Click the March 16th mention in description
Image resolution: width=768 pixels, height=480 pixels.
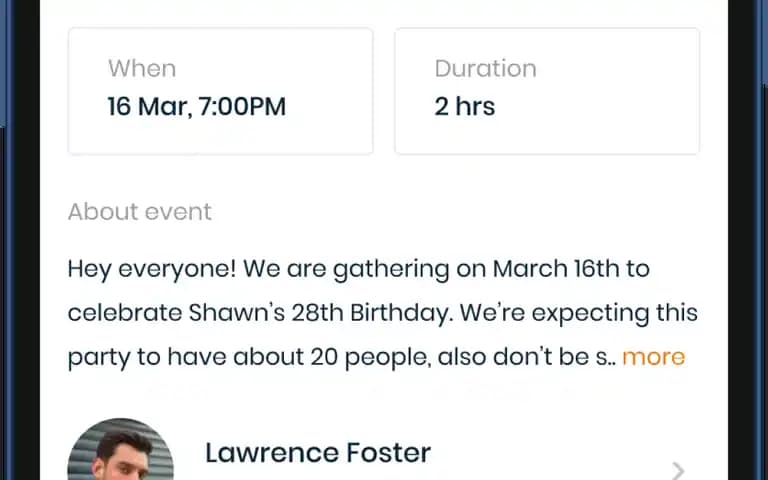[x=556, y=268]
